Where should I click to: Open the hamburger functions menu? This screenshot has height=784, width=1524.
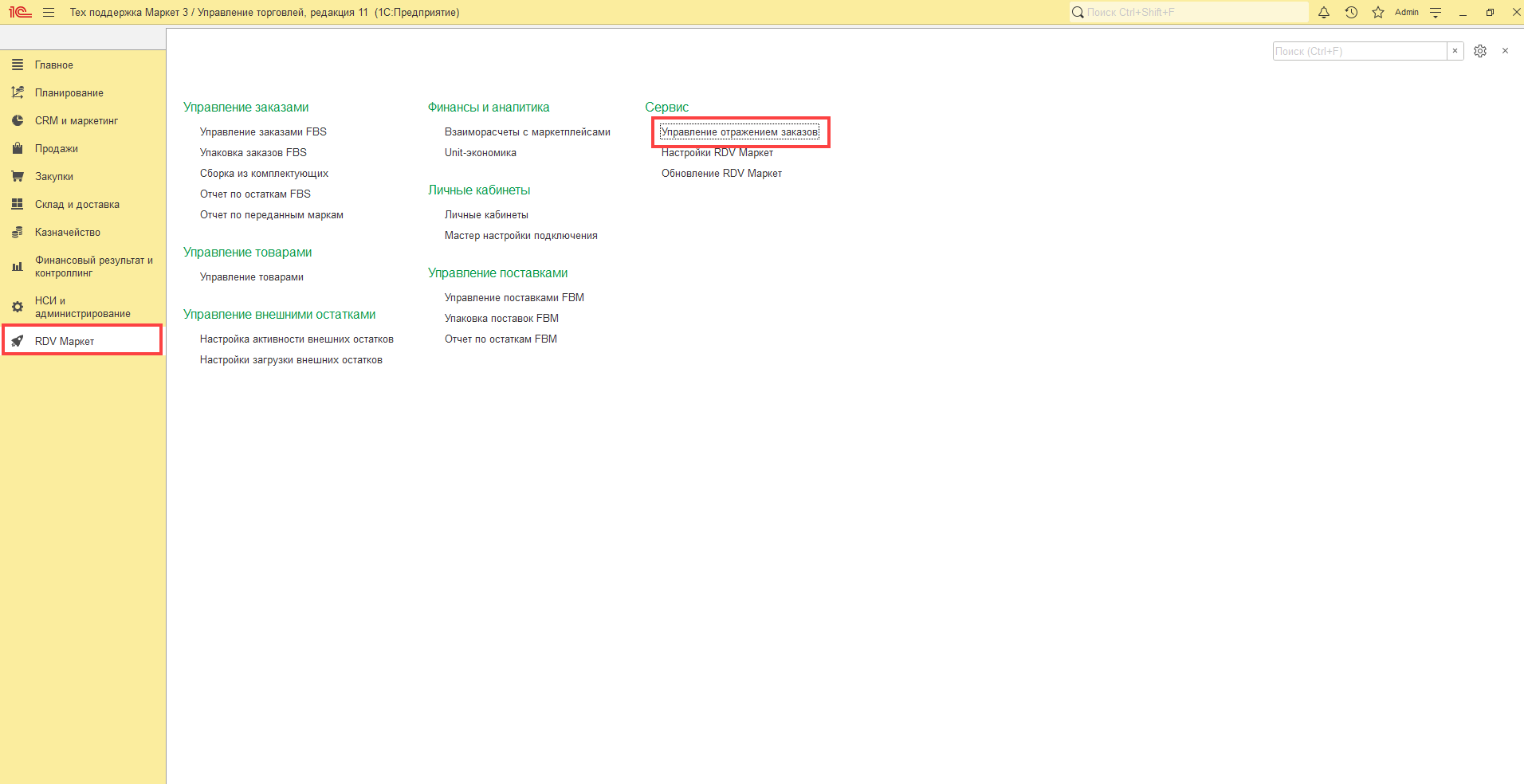point(49,12)
